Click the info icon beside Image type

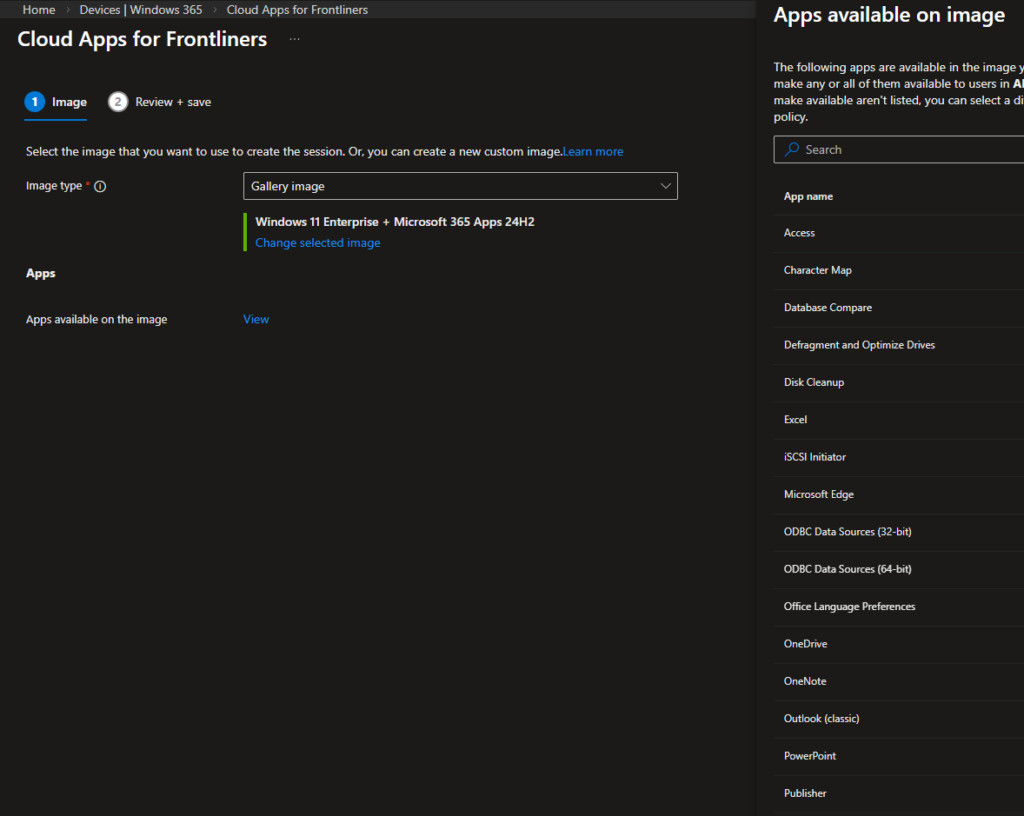point(100,186)
